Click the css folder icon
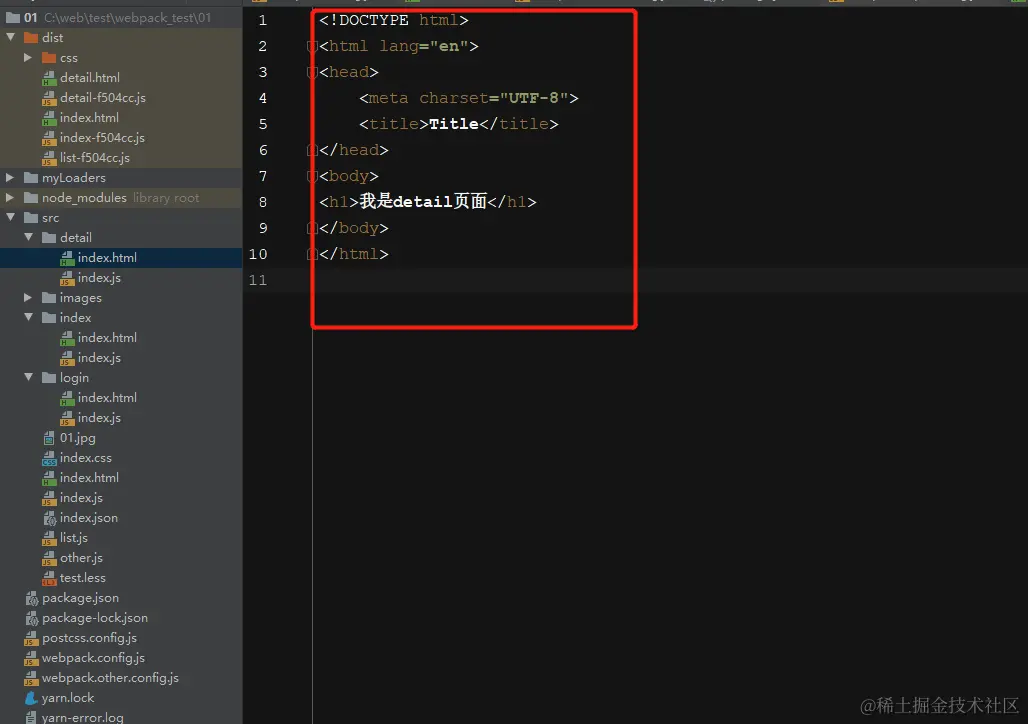The width and height of the screenshot is (1028, 724). coord(49,58)
